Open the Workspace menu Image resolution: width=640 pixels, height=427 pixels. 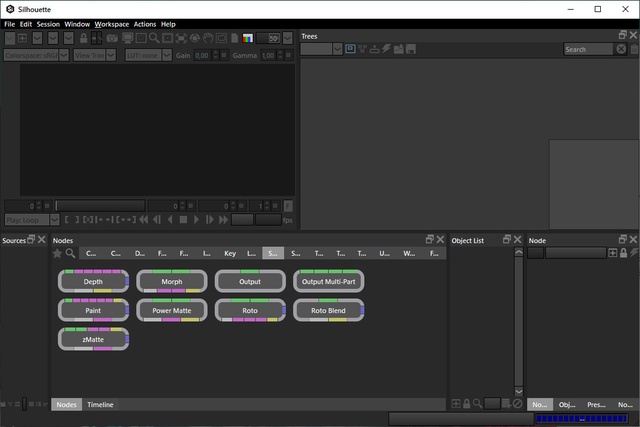click(x=111, y=24)
